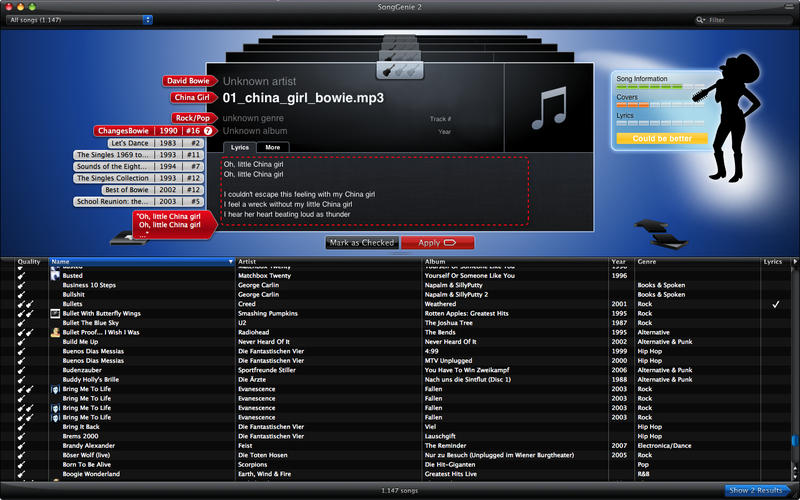Pick the School Reunion: the... 2003 alternative
Image resolution: width=800 pixels, height=500 pixels.
click(138, 202)
